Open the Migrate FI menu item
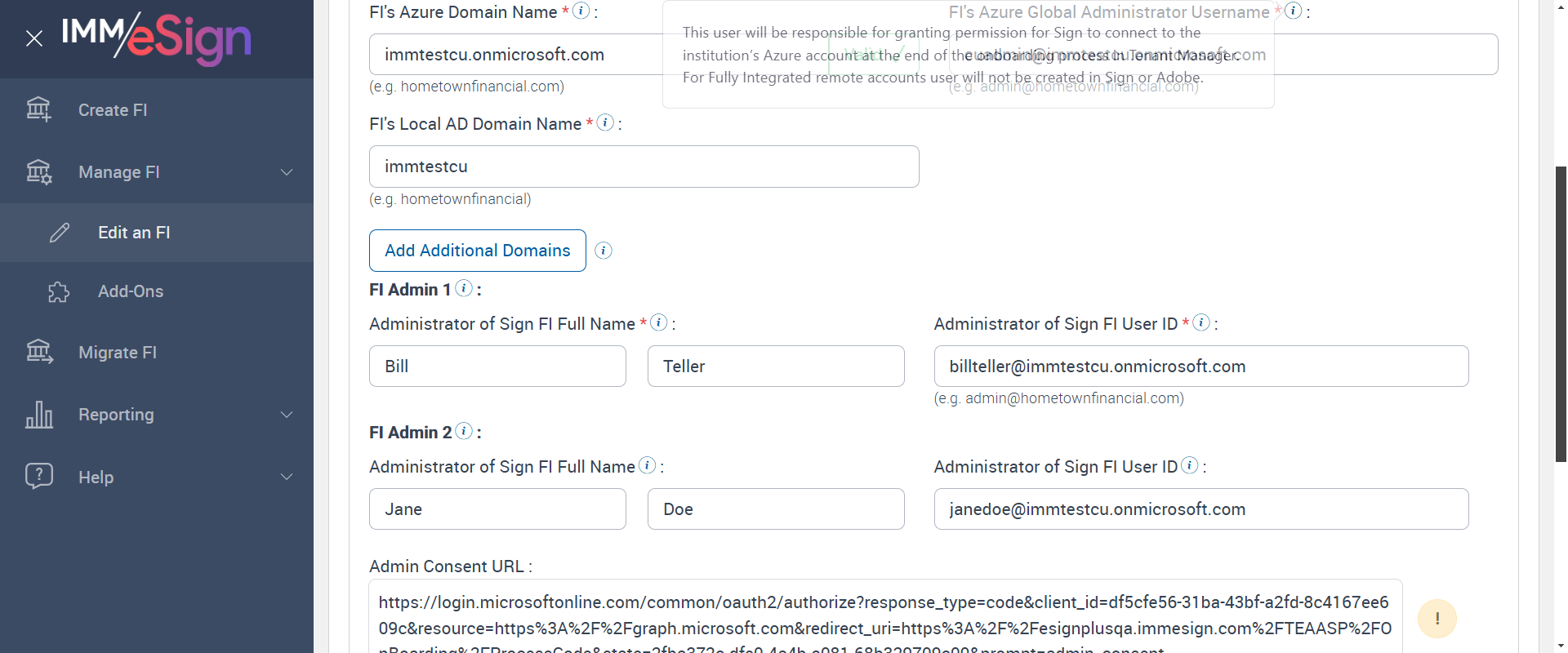This screenshot has height=653, width=1568. click(118, 353)
